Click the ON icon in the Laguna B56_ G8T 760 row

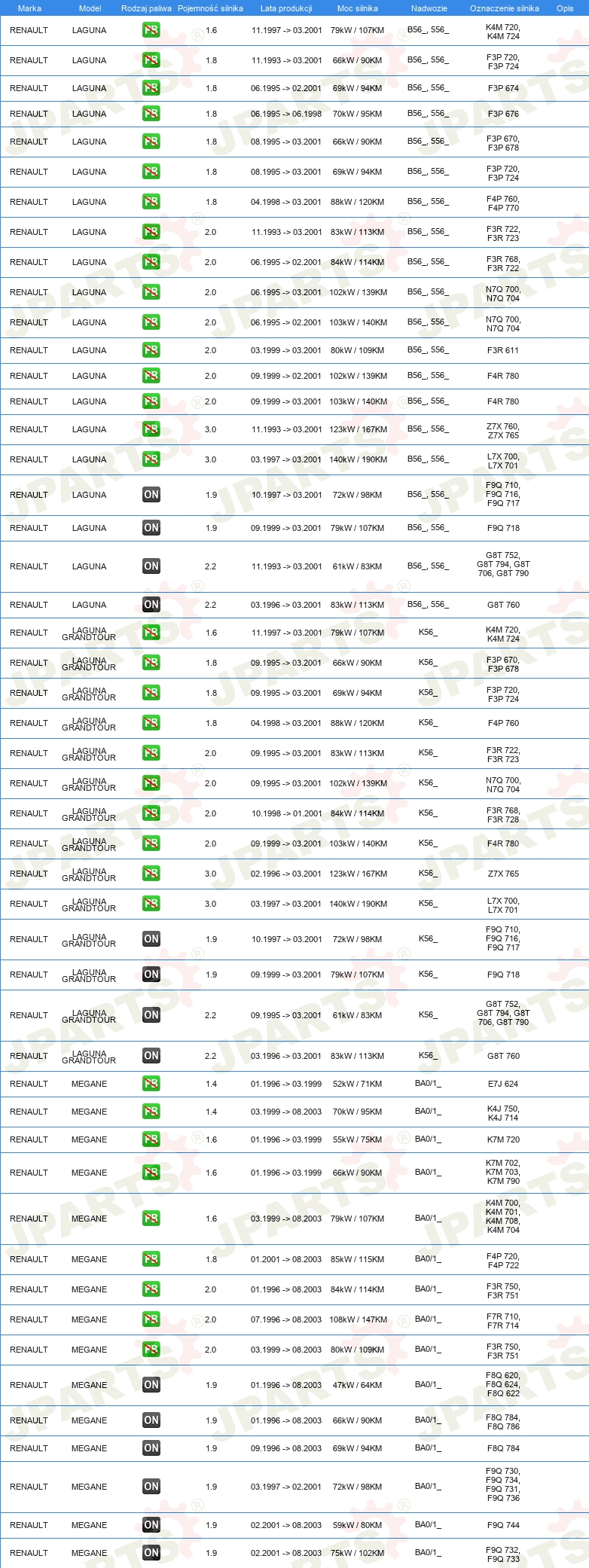tap(151, 605)
